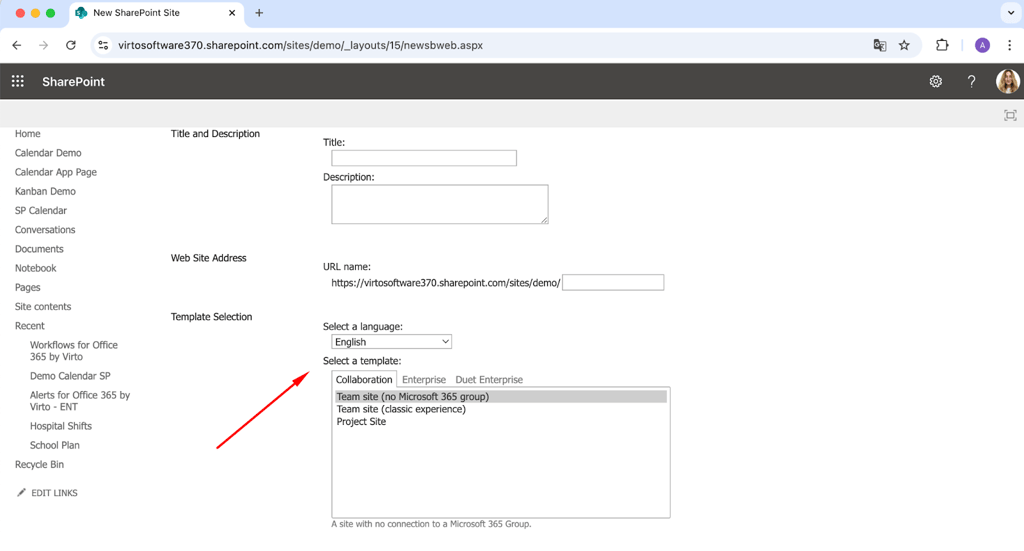
Task: Open Site contents navigation link
Action: 43,306
